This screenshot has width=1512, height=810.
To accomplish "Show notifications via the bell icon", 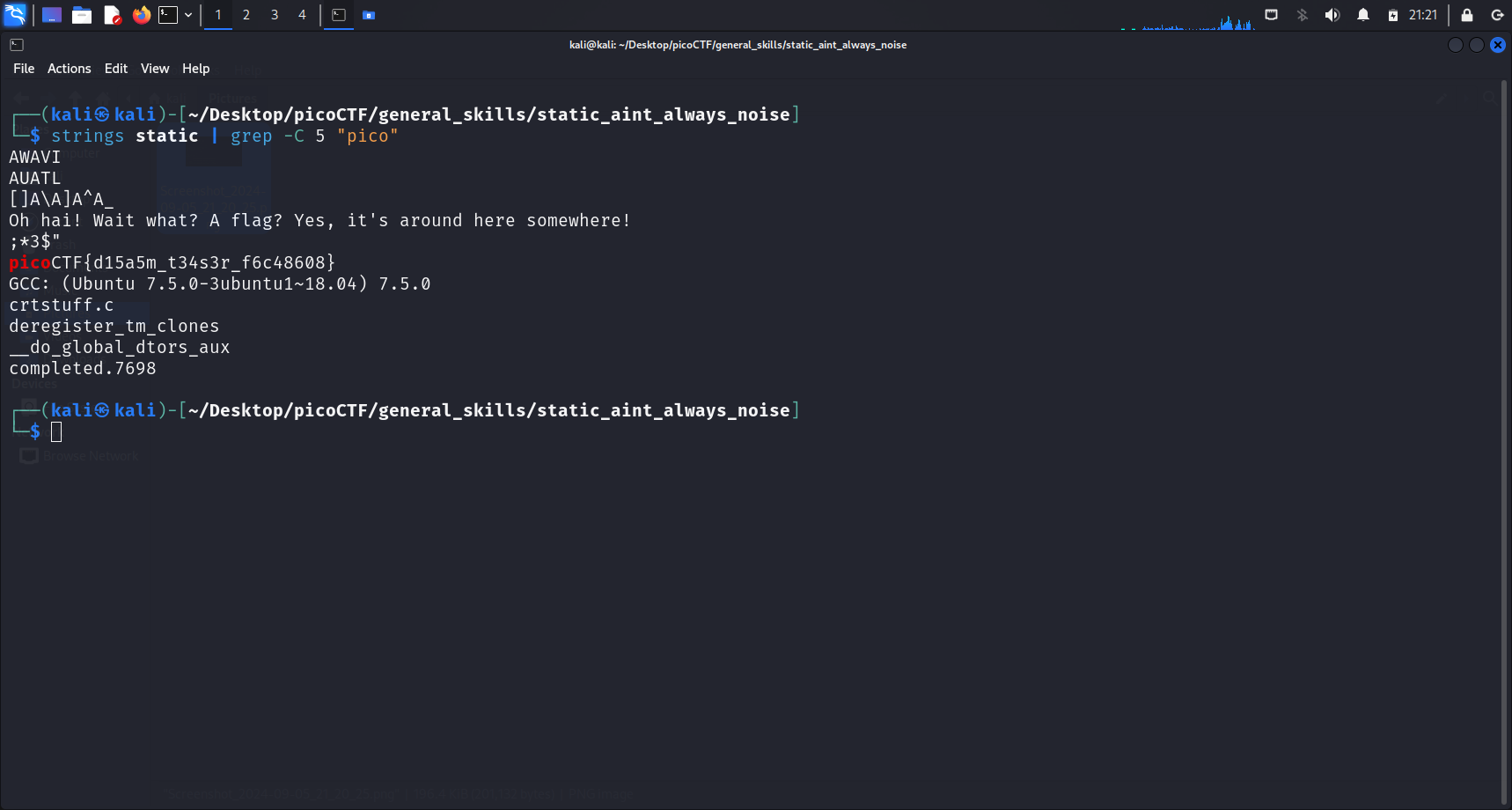I will click(x=1363, y=15).
